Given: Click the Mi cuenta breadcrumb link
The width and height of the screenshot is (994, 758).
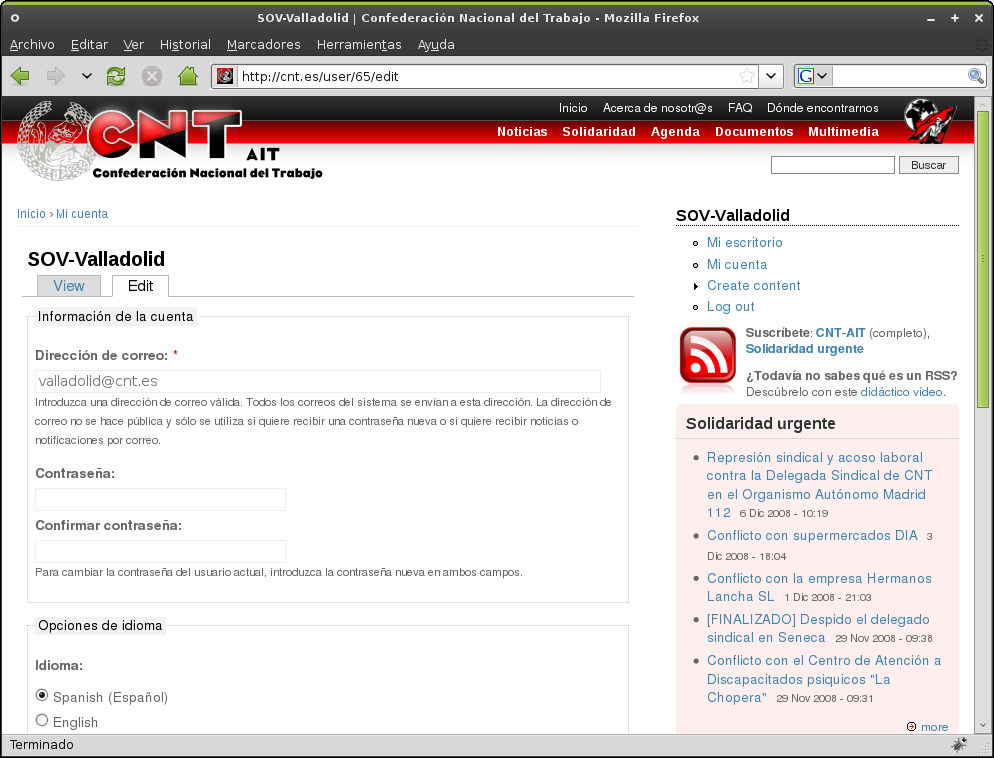Looking at the screenshot, I should click(x=82, y=214).
